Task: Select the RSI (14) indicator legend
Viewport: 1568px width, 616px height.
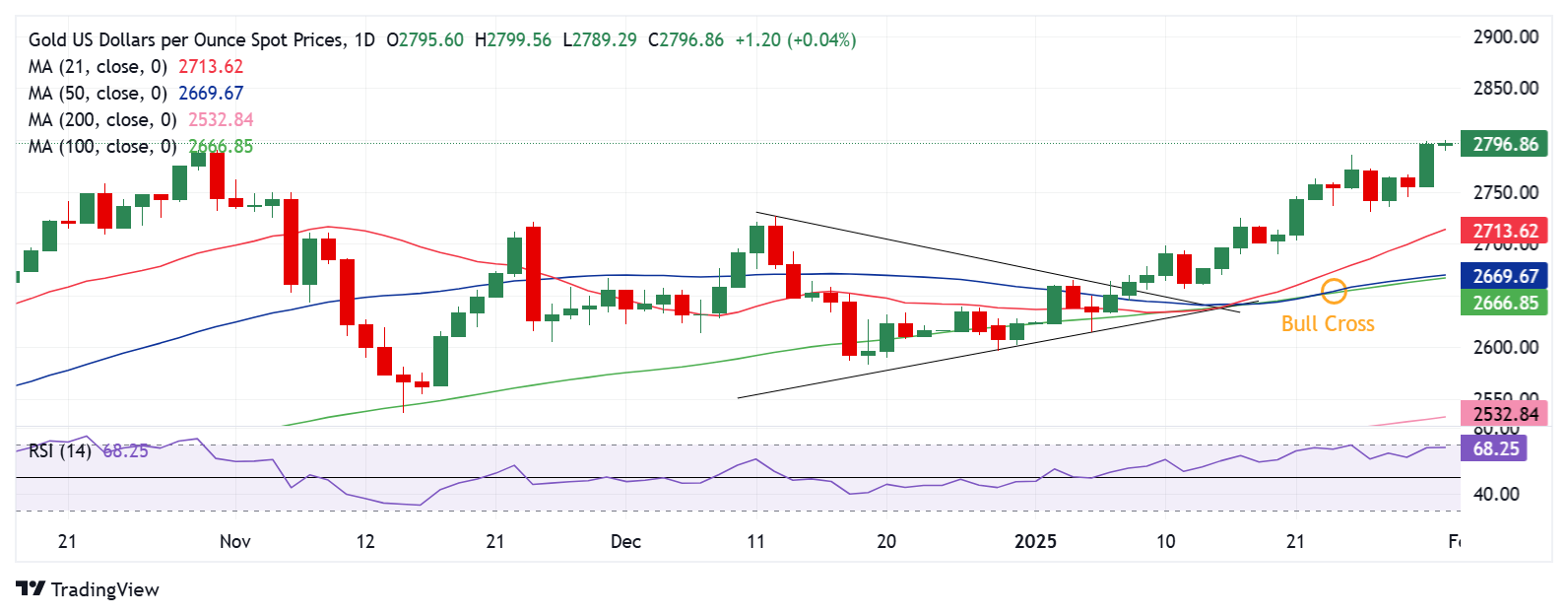Action: coord(59,451)
